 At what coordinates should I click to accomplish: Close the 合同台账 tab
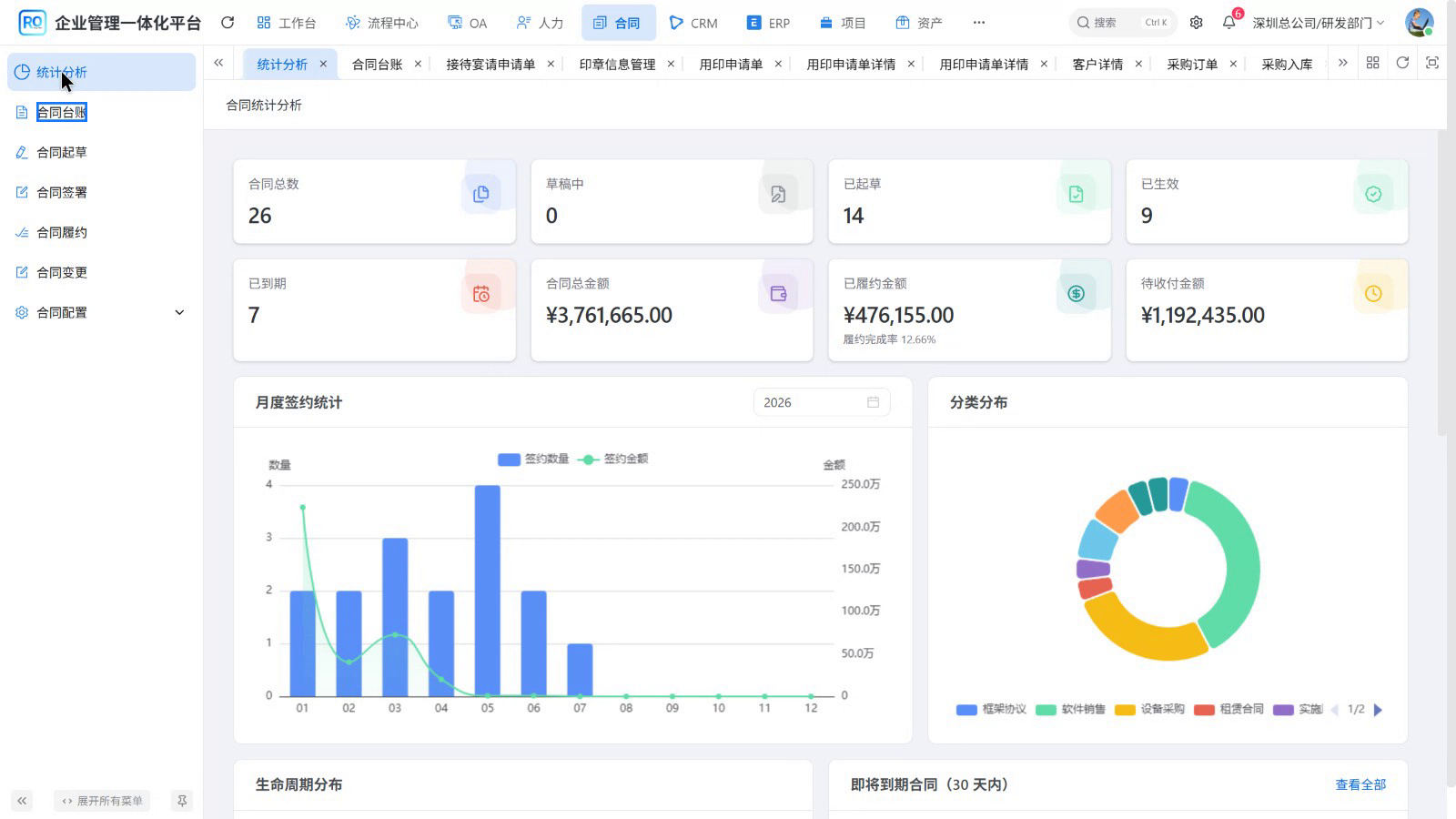click(418, 64)
